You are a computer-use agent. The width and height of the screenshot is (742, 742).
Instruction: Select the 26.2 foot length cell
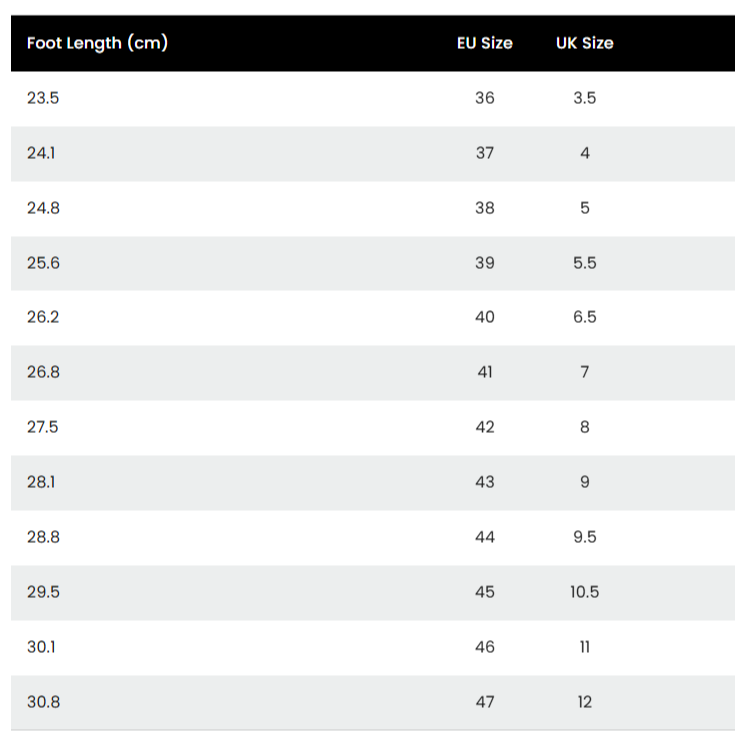(x=43, y=317)
